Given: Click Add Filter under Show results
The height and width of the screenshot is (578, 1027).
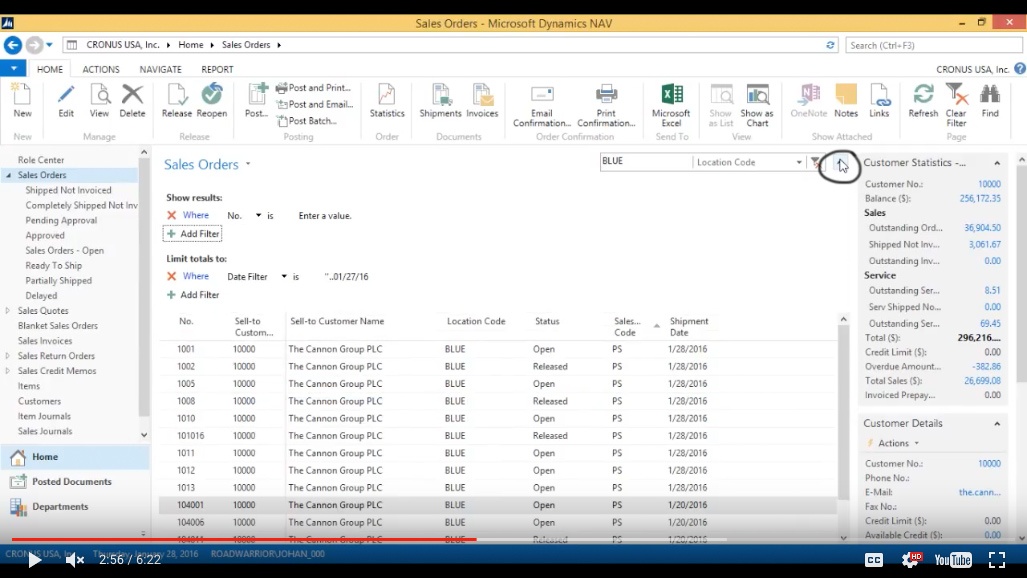Looking at the screenshot, I should click(x=193, y=234).
